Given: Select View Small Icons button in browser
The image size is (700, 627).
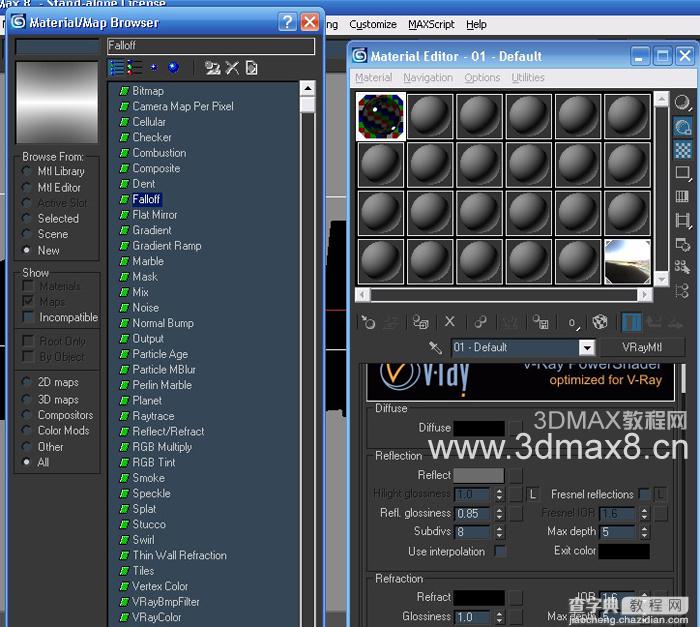Looking at the screenshot, I should [154, 68].
